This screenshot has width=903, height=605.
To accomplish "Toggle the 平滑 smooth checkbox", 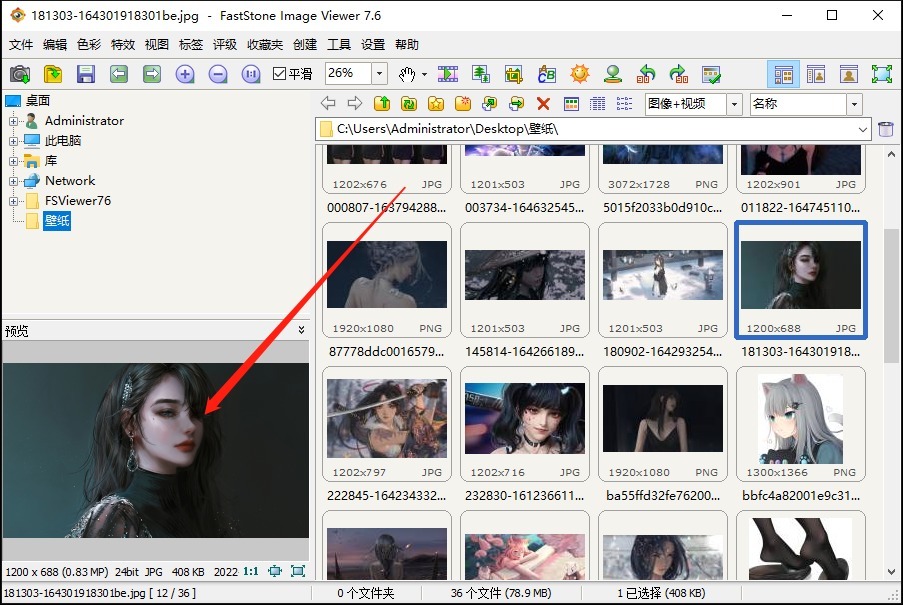I will pos(280,74).
